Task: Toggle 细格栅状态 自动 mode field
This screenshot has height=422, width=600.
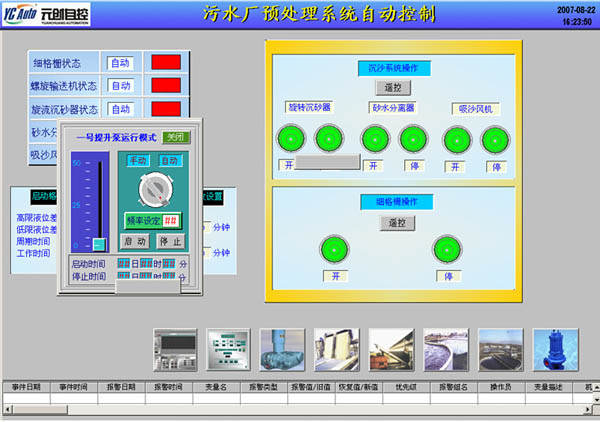Action: (121, 62)
